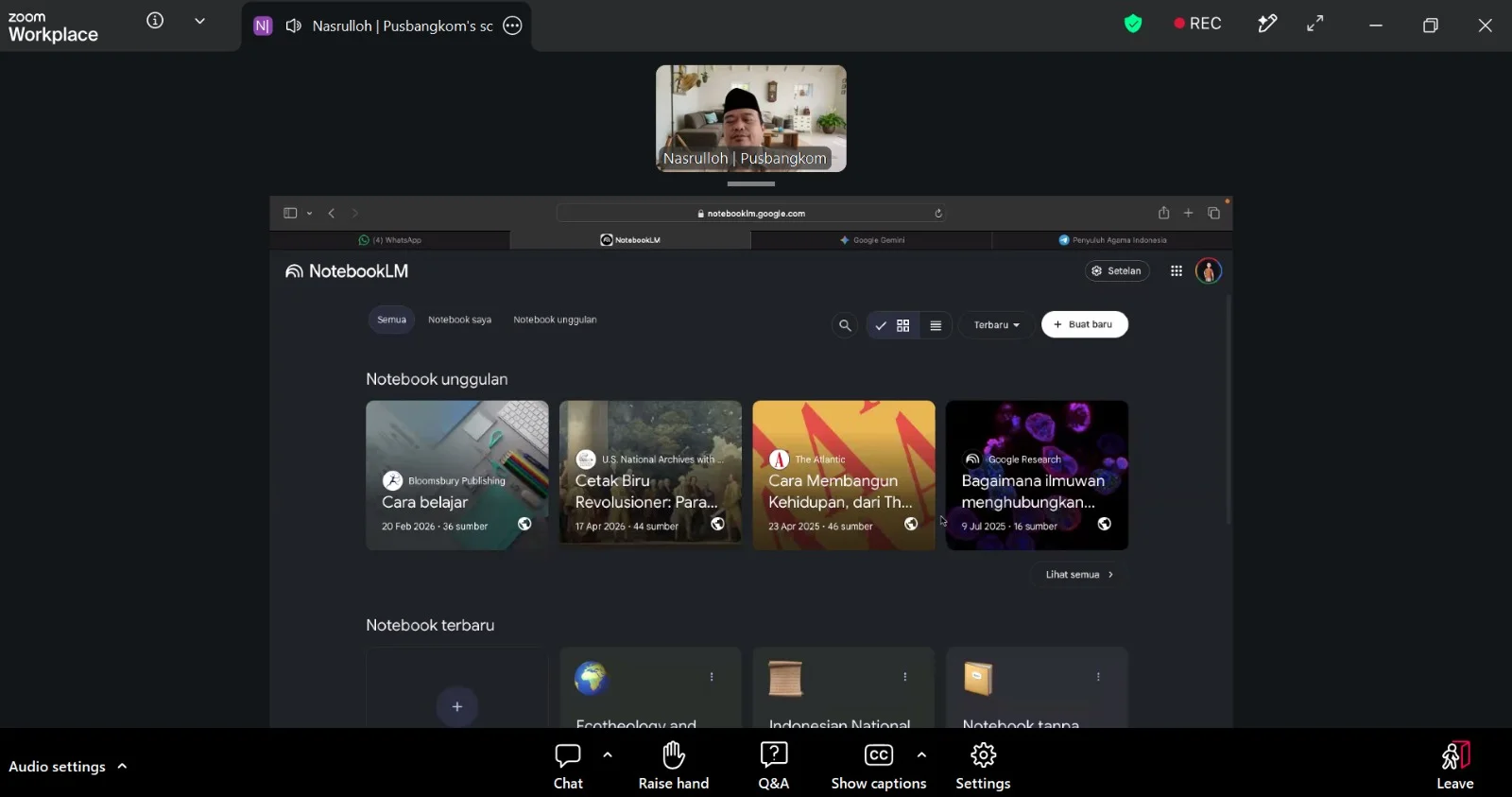The width and height of the screenshot is (1512, 797).
Task: Open Cara Membangun Kehidupan notebook card
Action: (x=844, y=476)
